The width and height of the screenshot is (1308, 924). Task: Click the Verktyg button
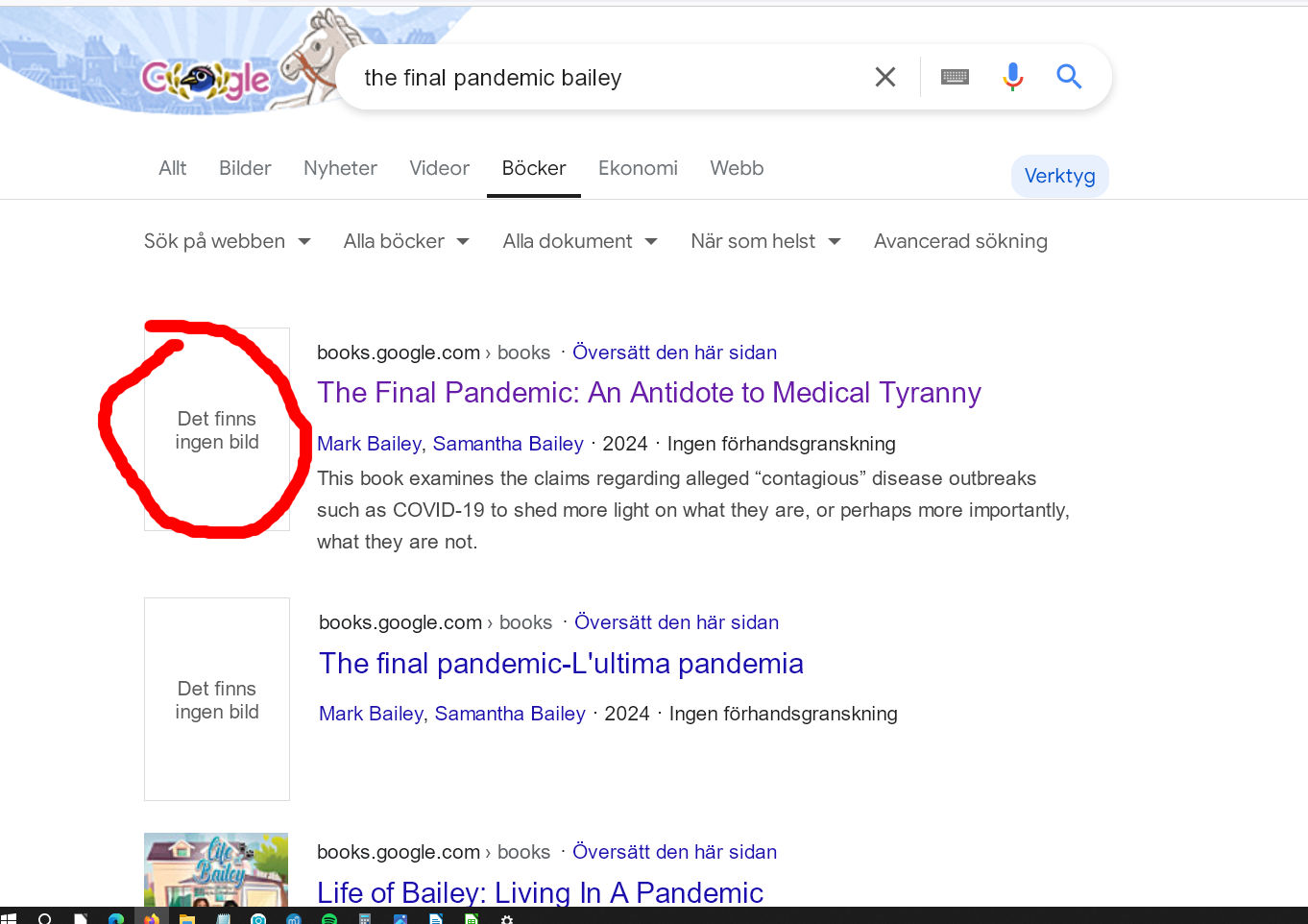(1059, 176)
